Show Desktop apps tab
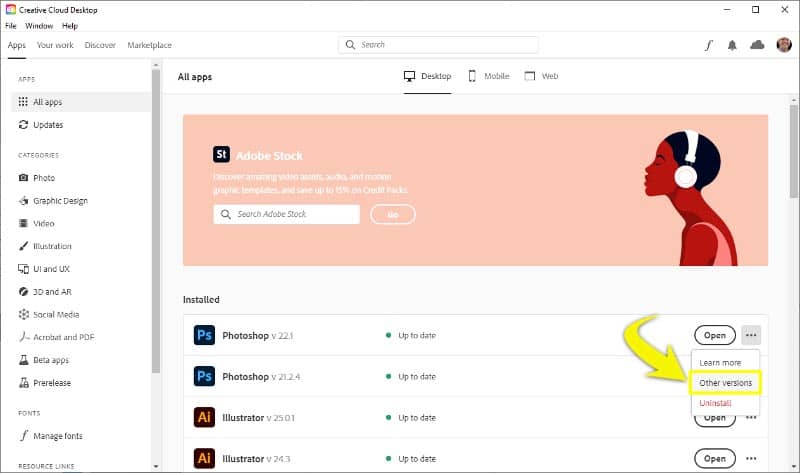Image resolution: width=800 pixels, height=473 pixels. point(428,77)
